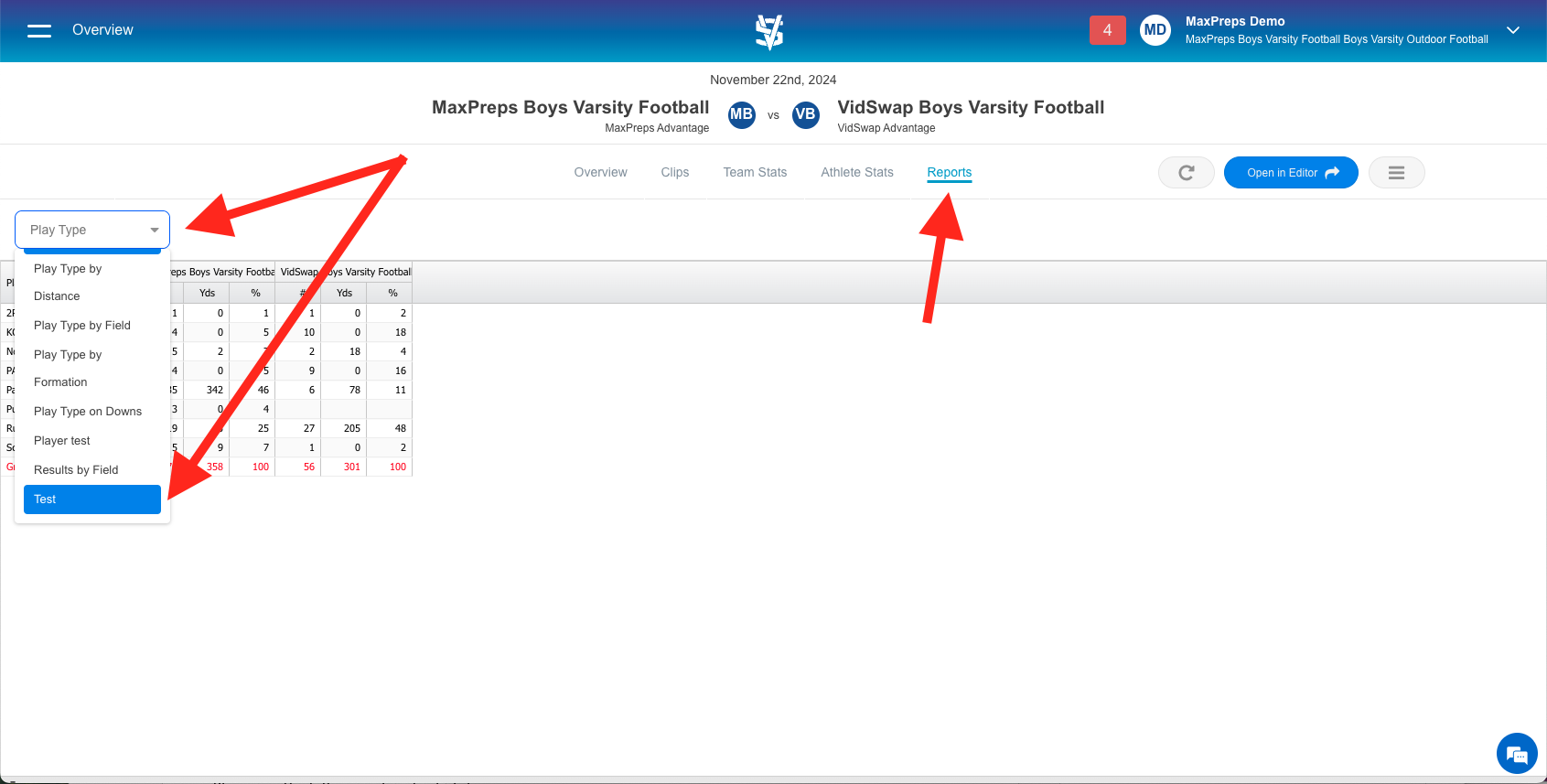
Task: Click the 358 total yards cell
Action: coord(207,467)
